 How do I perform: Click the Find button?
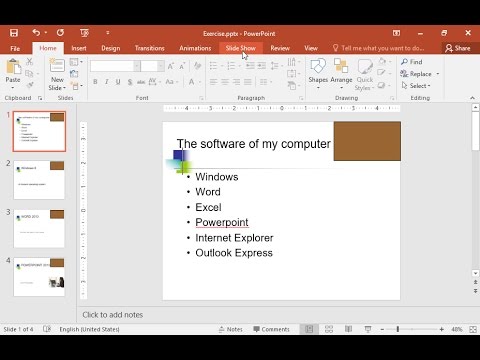tap(412, 62)
